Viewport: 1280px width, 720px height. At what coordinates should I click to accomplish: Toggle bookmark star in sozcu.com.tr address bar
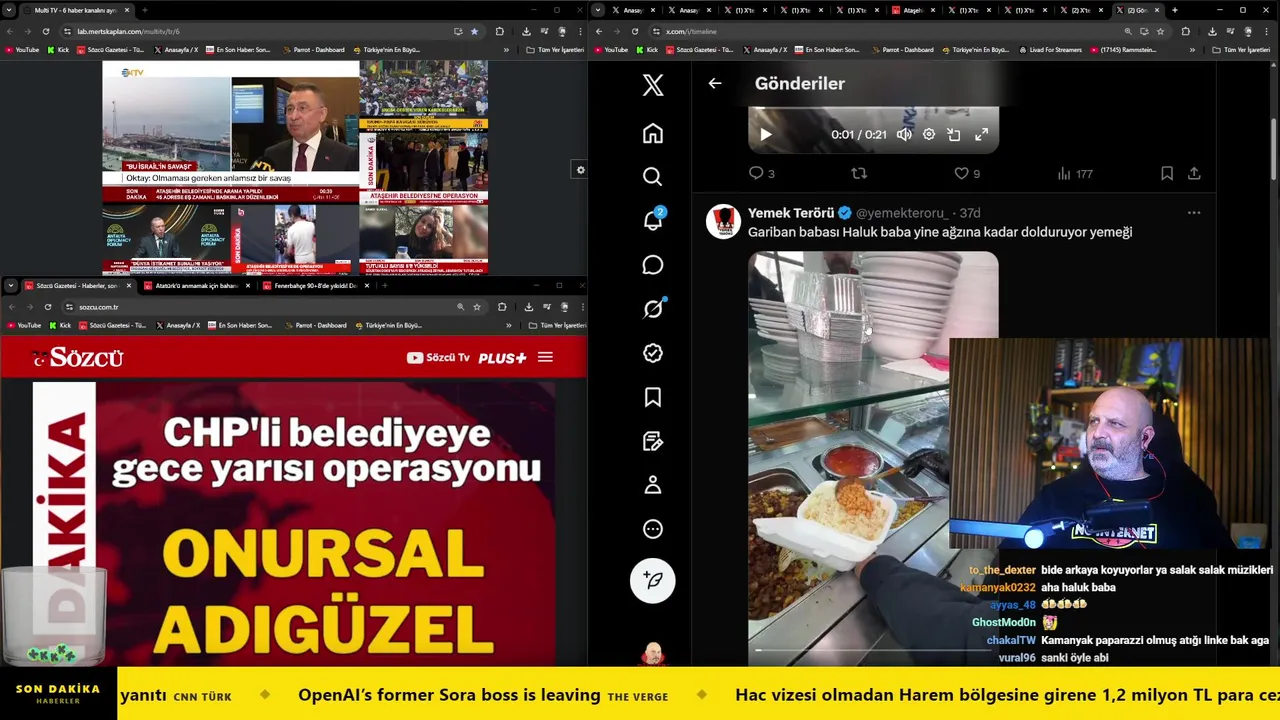click(x=477, y=307)
